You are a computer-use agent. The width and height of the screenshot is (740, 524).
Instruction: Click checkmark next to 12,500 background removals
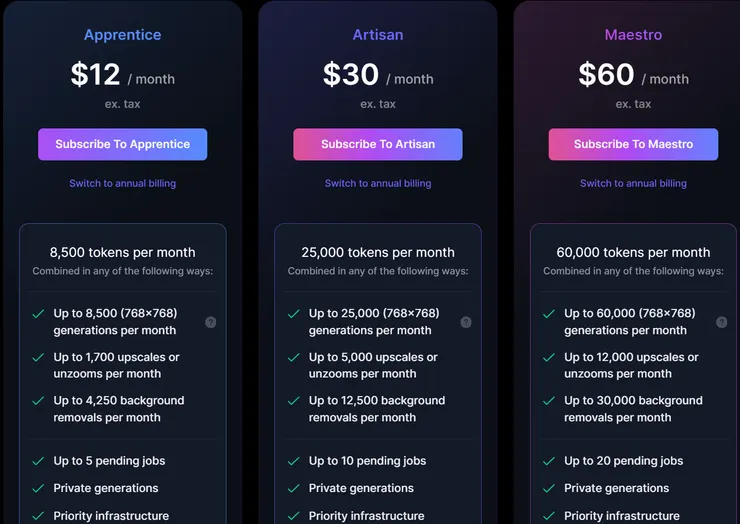pyautogui.click(x=293, y=400)
